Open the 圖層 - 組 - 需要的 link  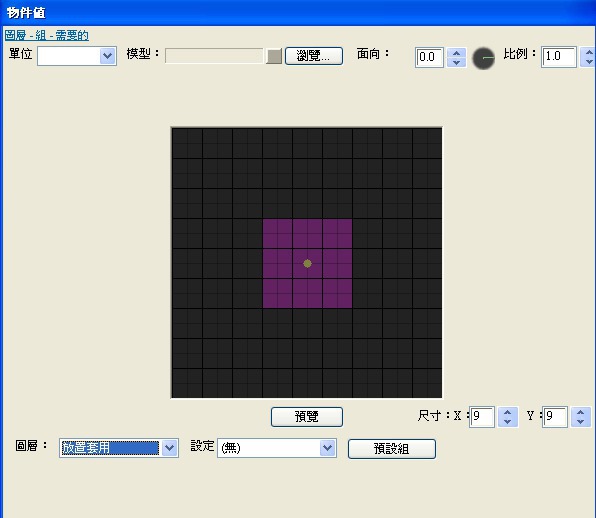[47, 35]
